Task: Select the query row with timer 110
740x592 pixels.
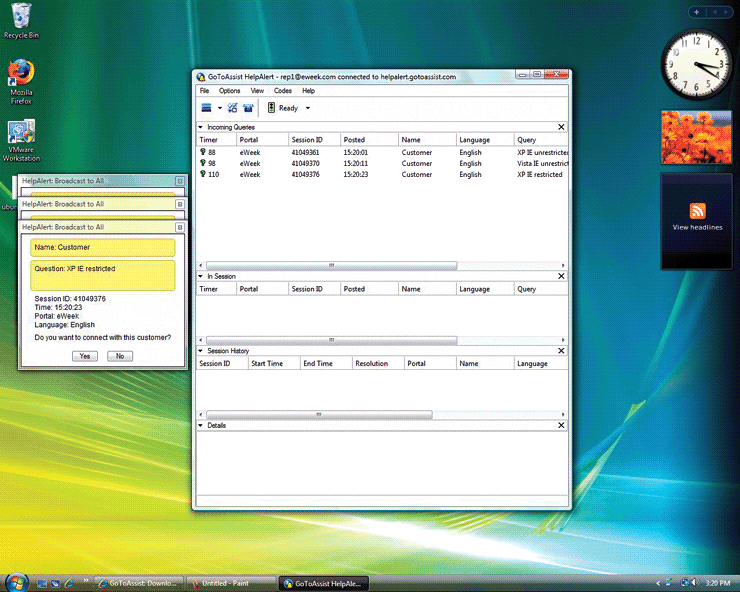Action: 382,174
